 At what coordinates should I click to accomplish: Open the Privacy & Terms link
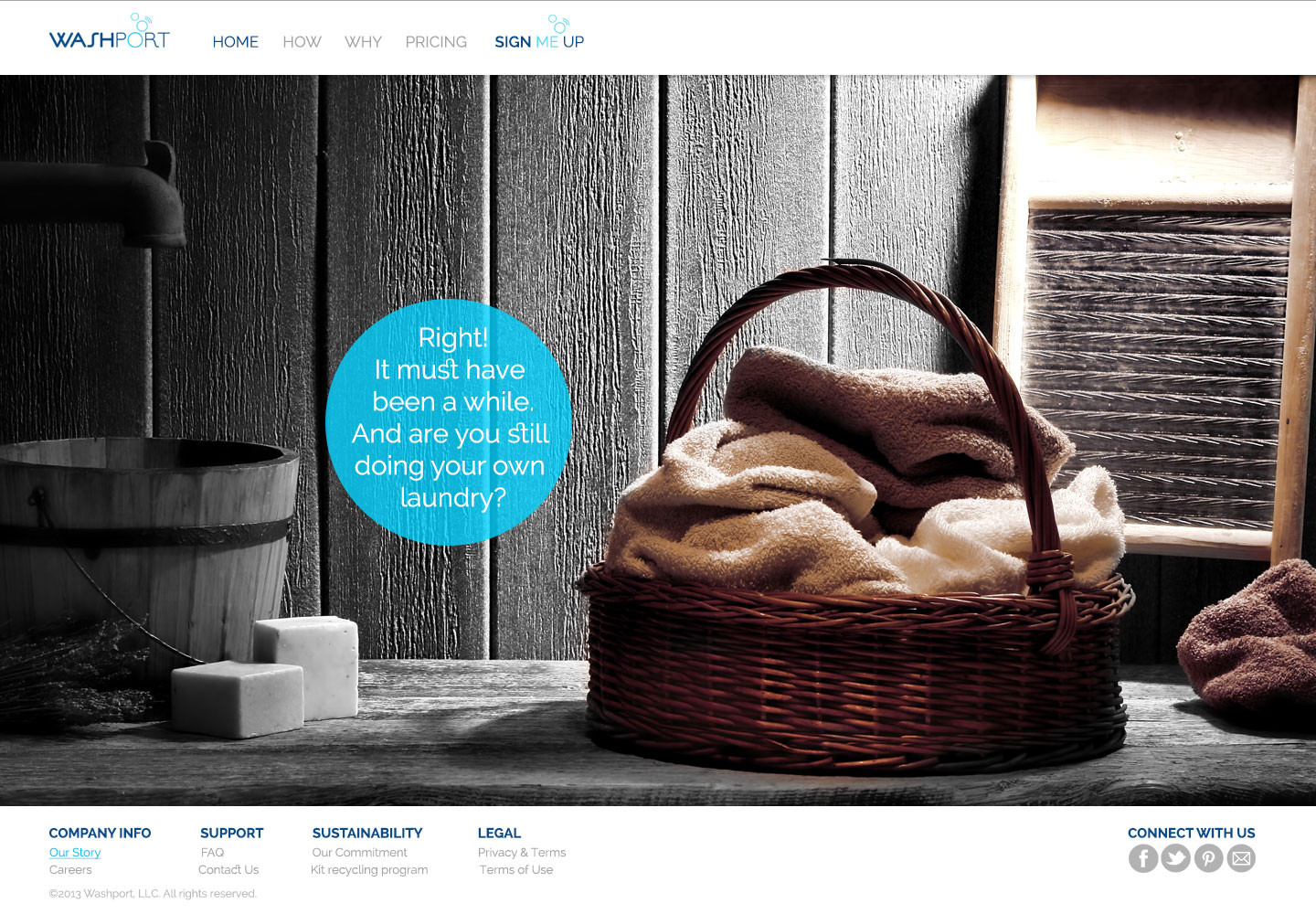click(522, 852)
